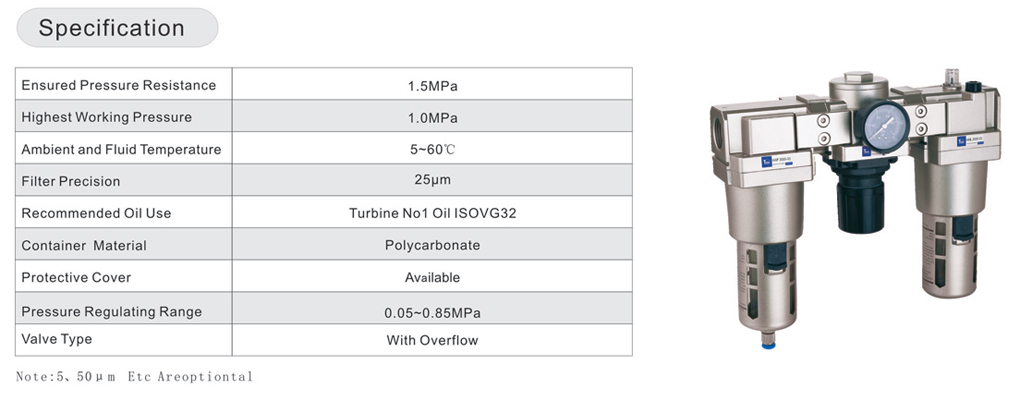Image resolution: width=1020 pixels, height=397 pixels.
Task: Click the 0.05~0.85MPa regulating range value
Action: pos(433,313)
